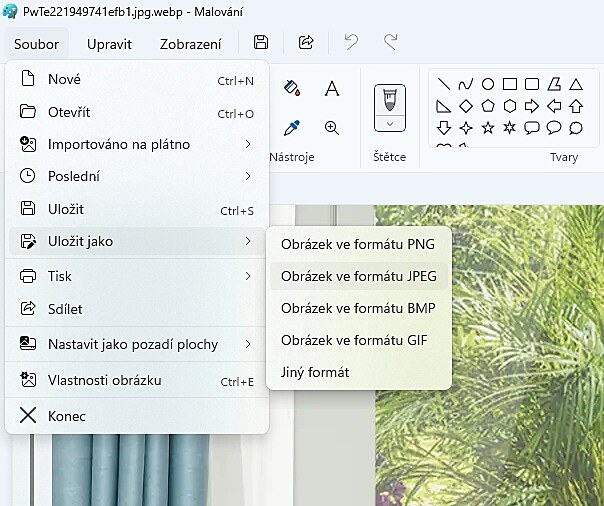Image resolution: width=604 pixels, height=506 pixels.
Task: Click the Redo arrow icon
Action: point(390,43)
